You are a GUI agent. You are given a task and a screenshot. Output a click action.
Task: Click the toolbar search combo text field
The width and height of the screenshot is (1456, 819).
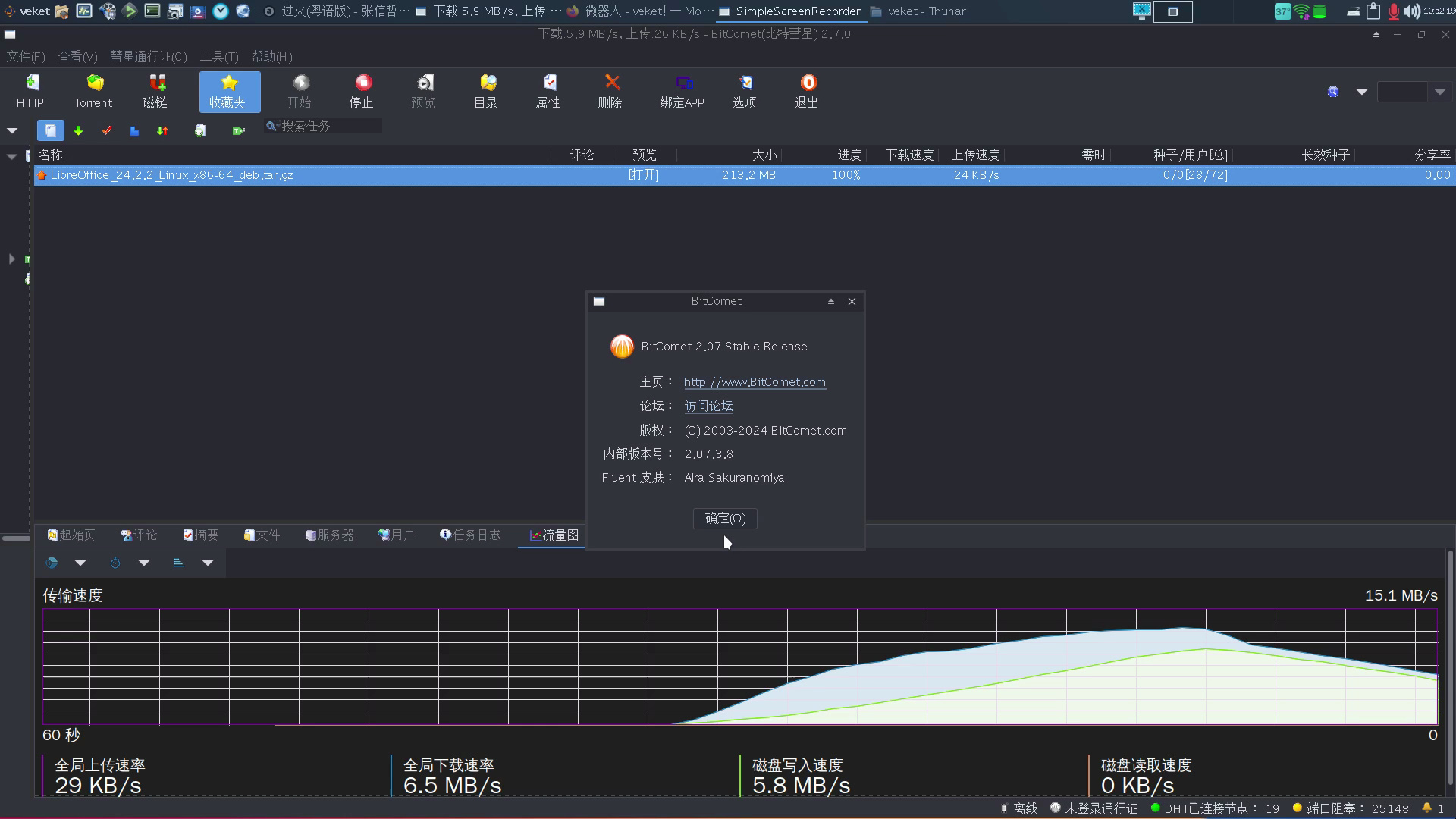pyautogui.click(x=1403, y=92)
